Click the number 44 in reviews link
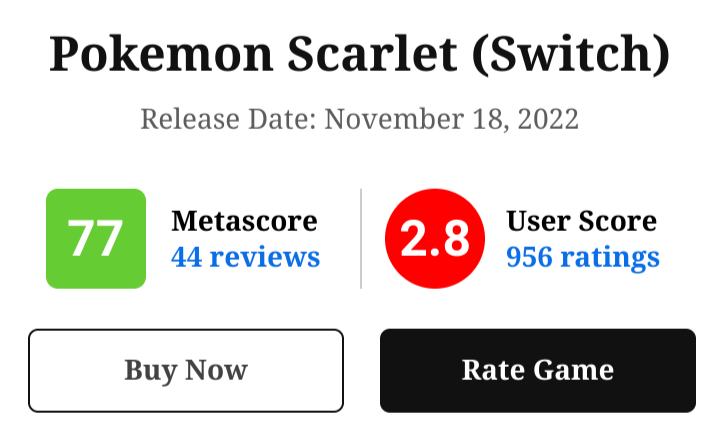This screenshot has width=720, height=444. (187, 257)
